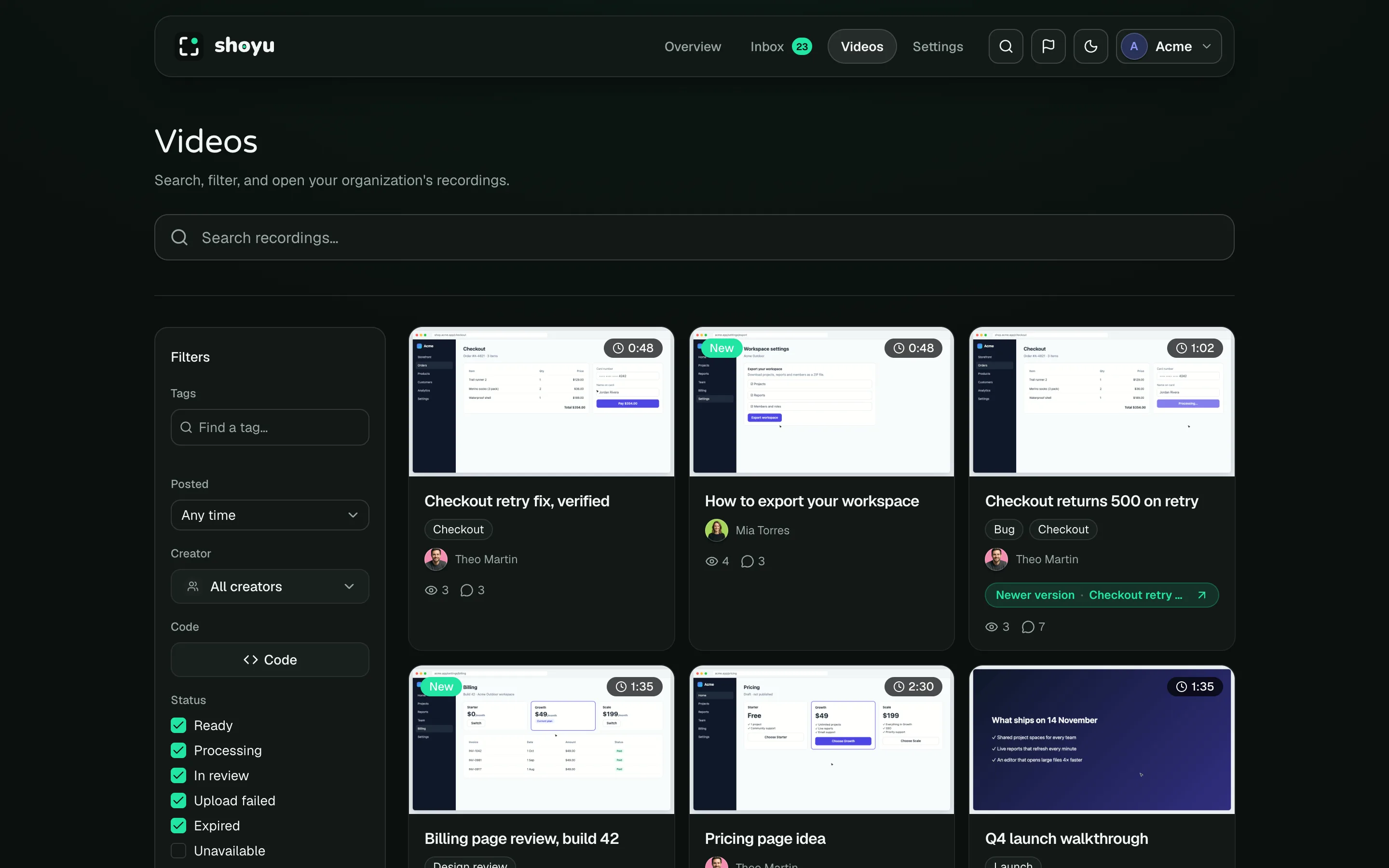Click the Acme avatar circle
This screenshot has height=868, width=1389.
(1133, 46)
